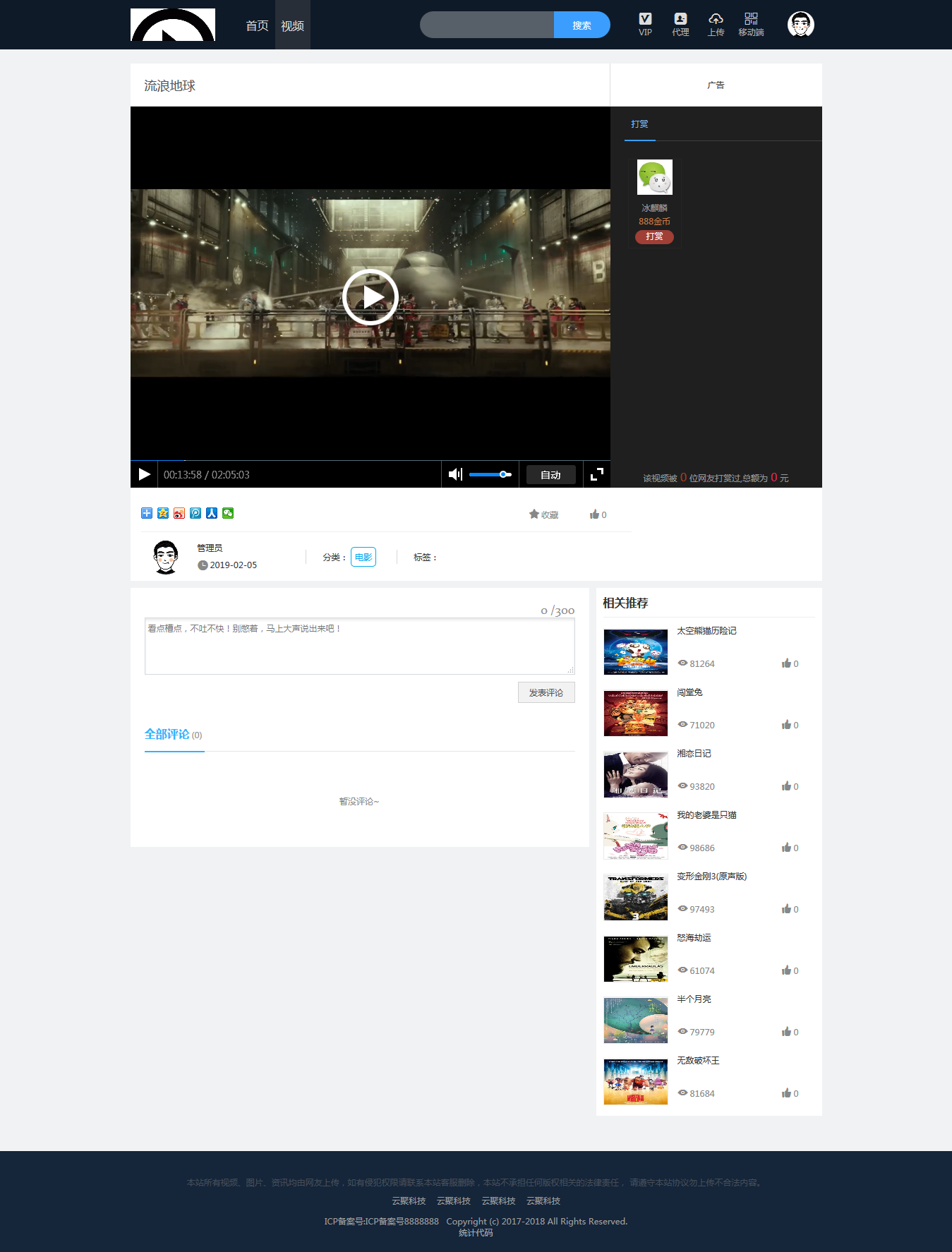
Task: Select the 全部评论 tab
Action: pyautogui.click(x=174, y=735)
